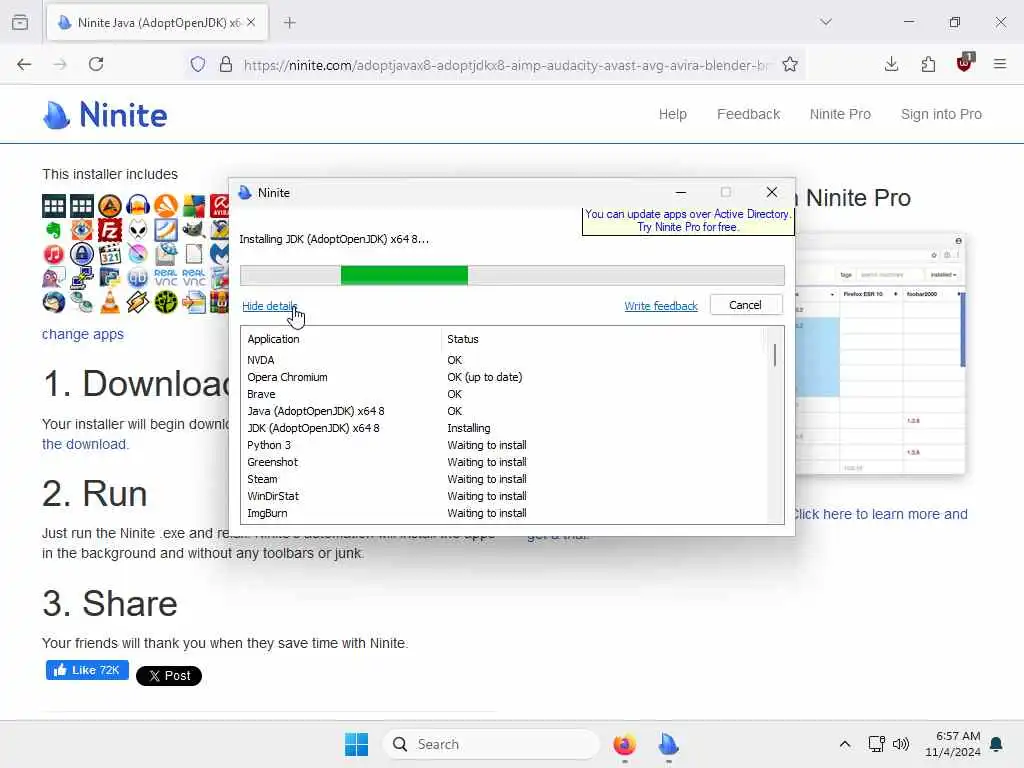Click the purple Pidgin bird icon

[54, 278]
